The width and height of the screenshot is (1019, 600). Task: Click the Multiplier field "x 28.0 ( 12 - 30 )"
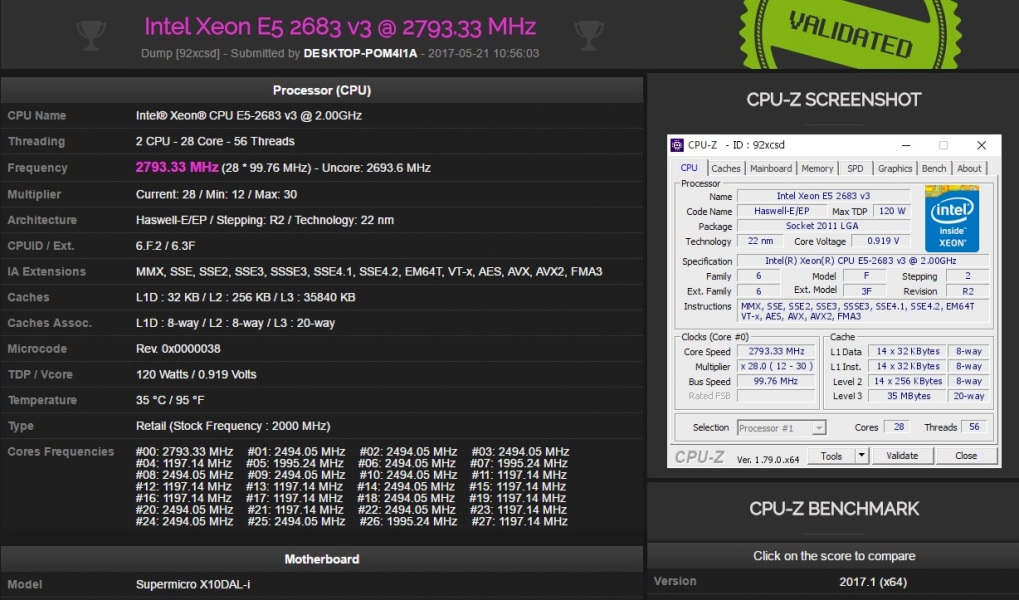click(776, 366)
